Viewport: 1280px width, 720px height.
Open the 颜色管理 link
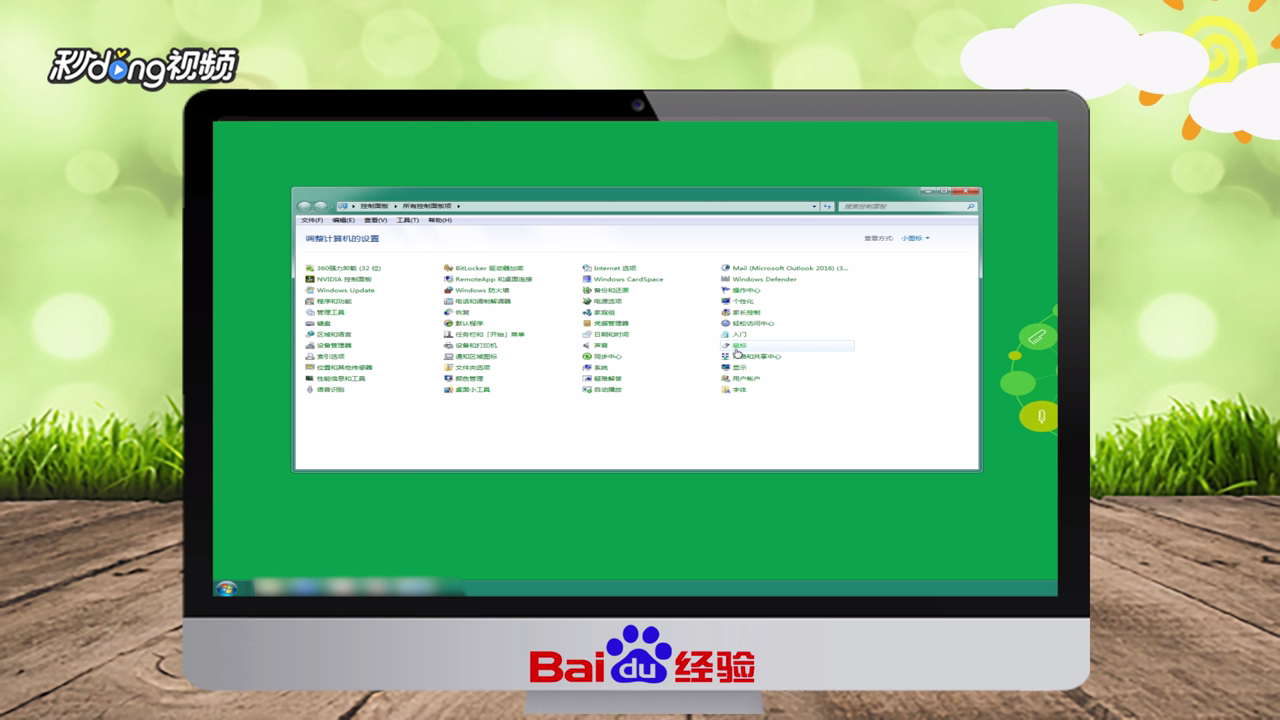tap(469, 378)
